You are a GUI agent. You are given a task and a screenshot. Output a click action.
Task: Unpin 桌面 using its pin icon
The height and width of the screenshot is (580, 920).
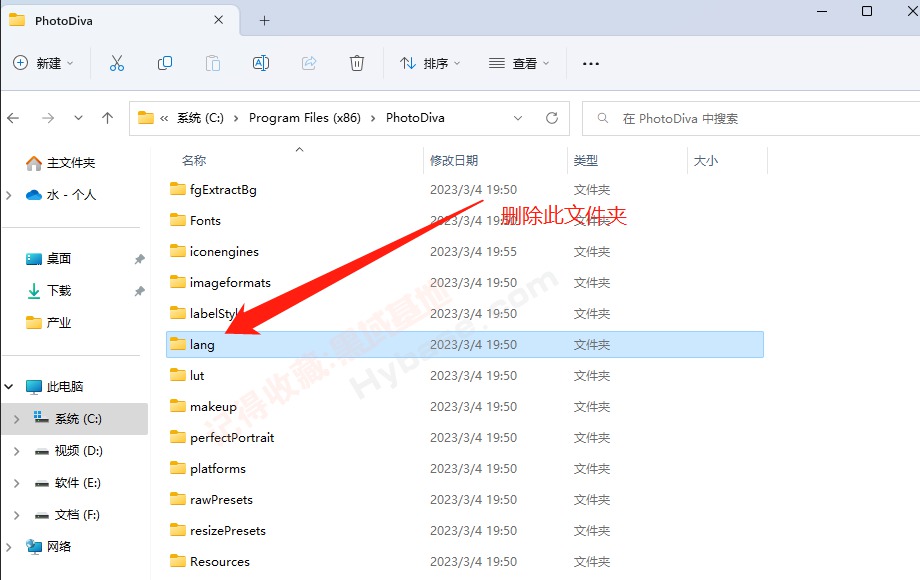pos(139,259)
